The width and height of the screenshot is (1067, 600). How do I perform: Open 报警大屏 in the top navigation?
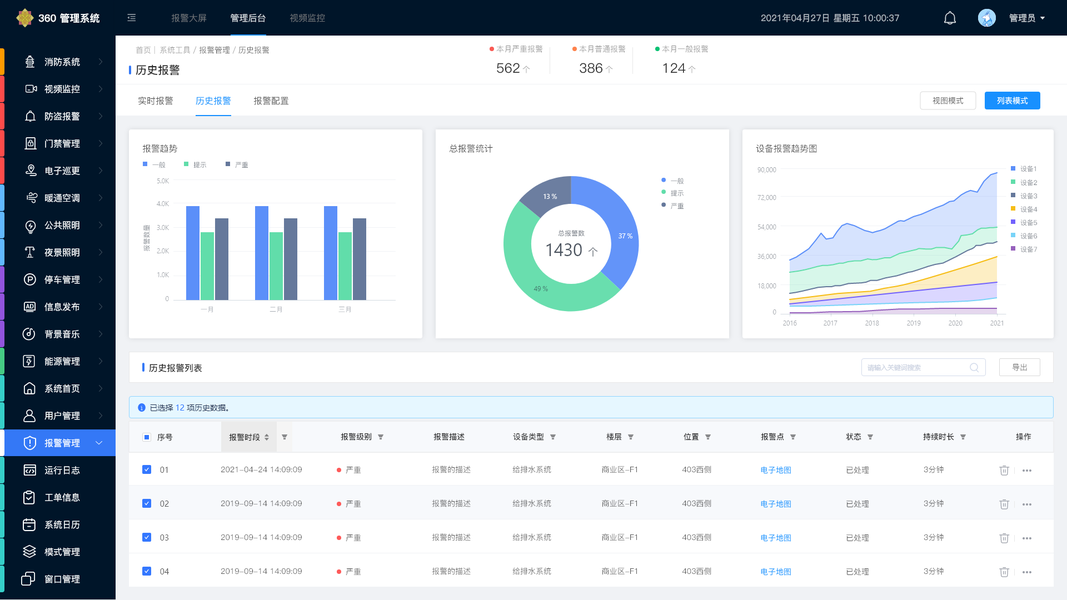(188, 18)
